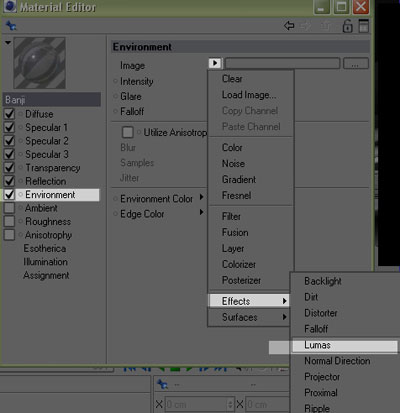The height and width of the screenshot is (413, 400).
Task: Click the Glare parameter label
Action: [x=131, y=97]
